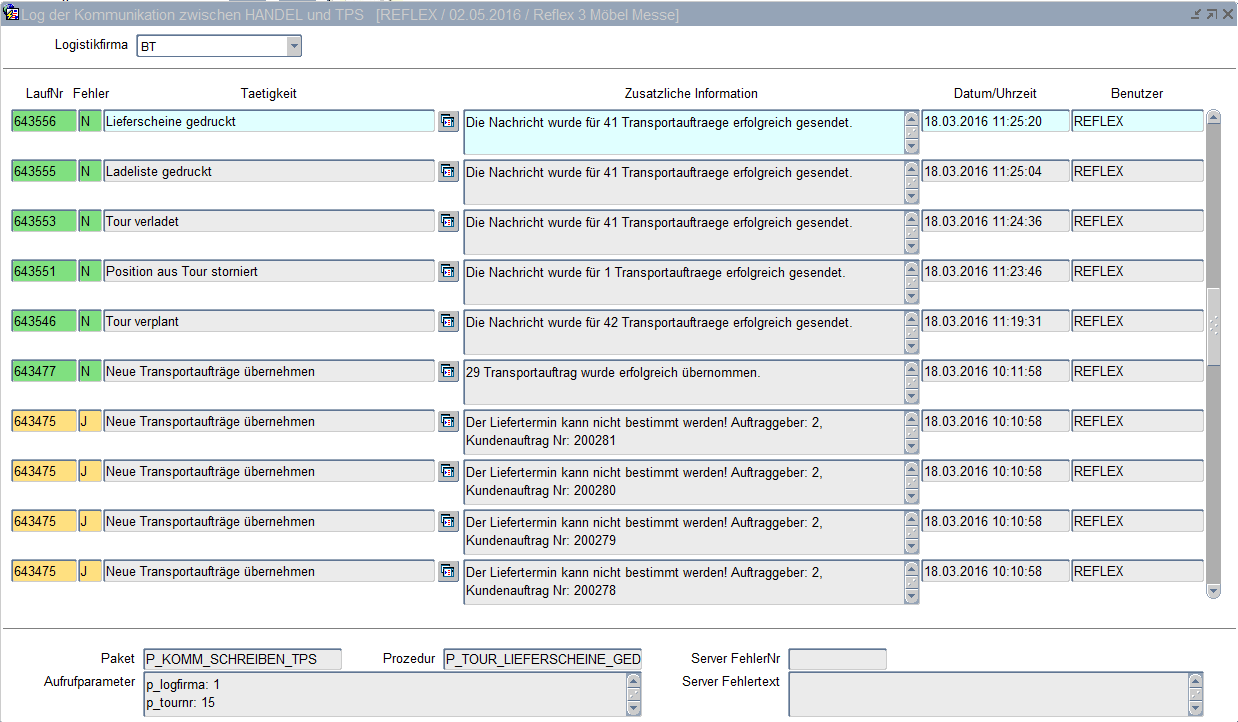The height and width of the screenshot is (722, 1238).
Task: Click into the Paket field
Action: pyautogui.click(x=242, y=659)
